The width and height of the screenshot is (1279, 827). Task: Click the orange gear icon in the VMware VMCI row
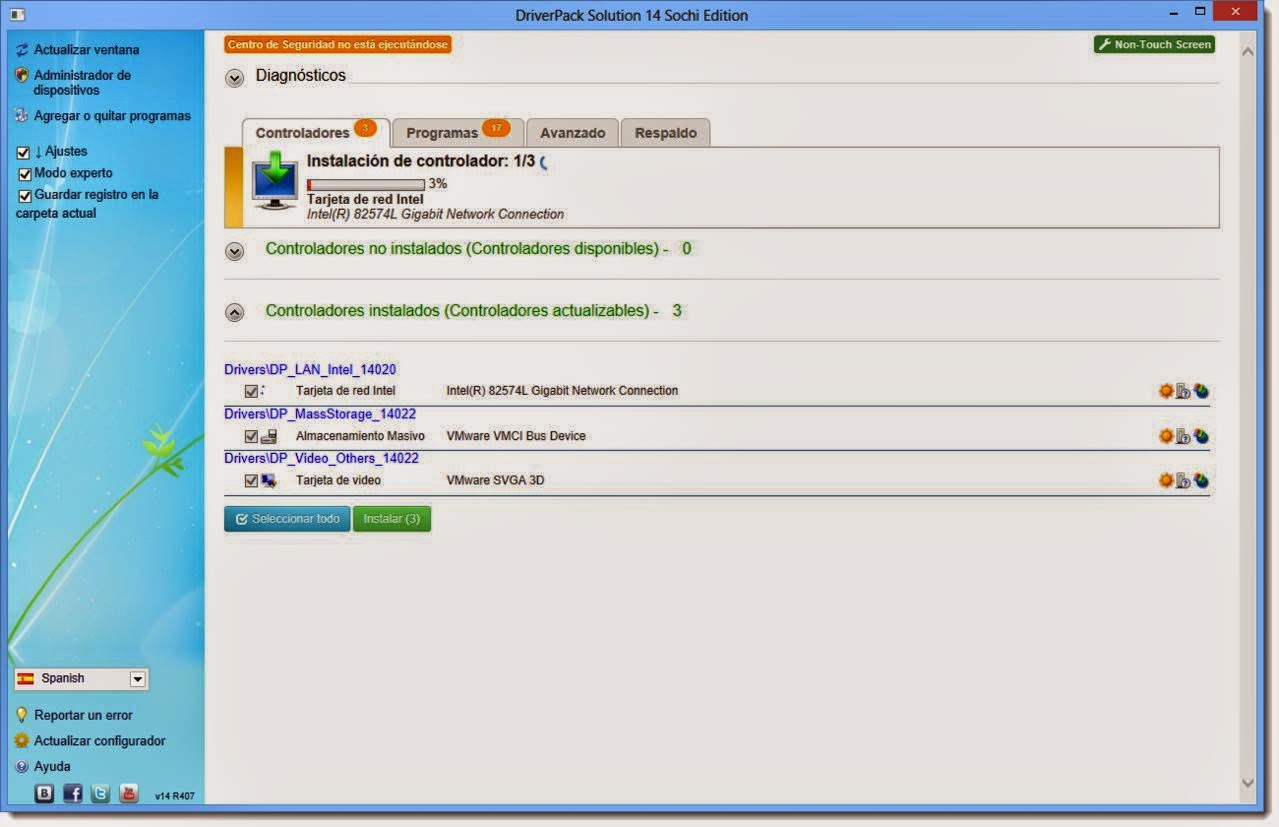pos(1166,436)
